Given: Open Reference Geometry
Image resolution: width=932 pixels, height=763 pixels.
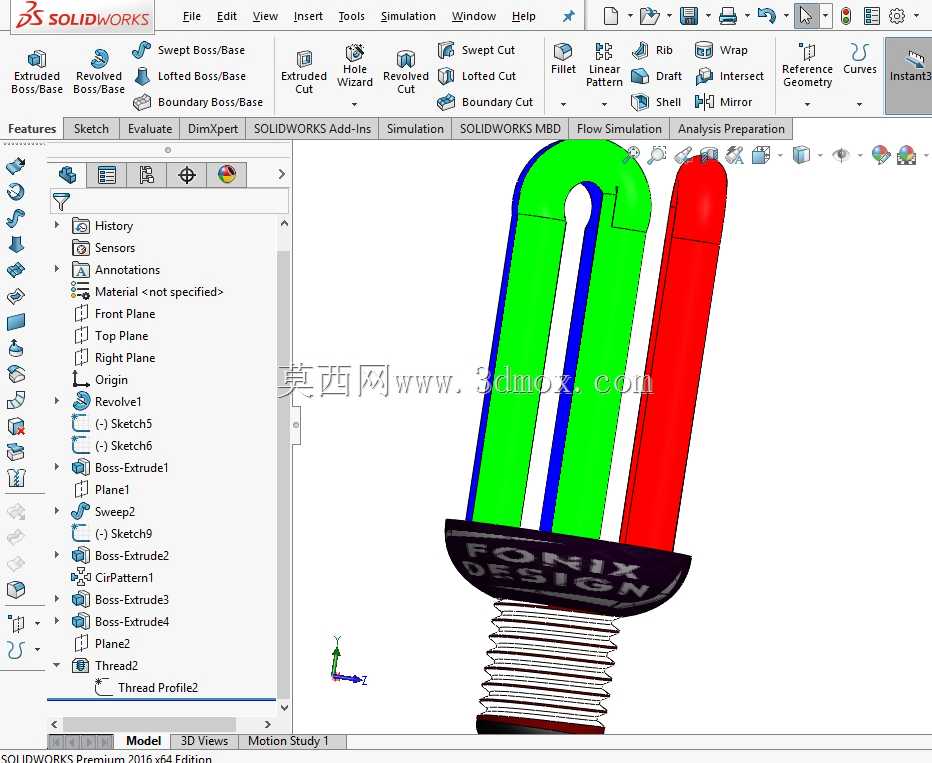Looking at the screenshot, I should [807, 65].
